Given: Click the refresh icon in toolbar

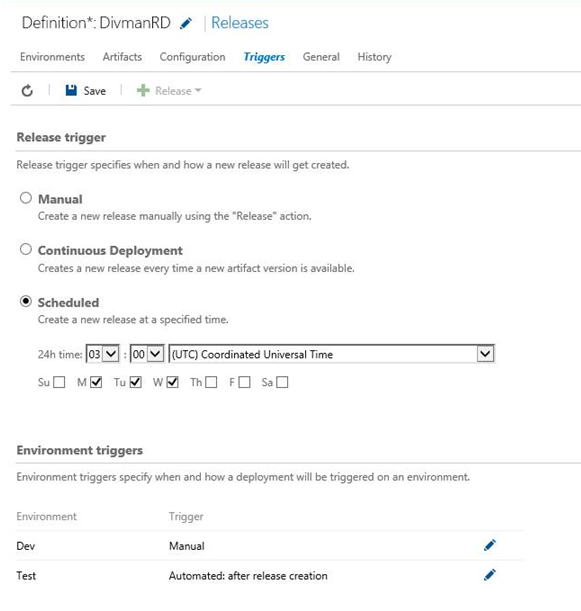Looking at the screenshot, I should click(x=27, y=91).
